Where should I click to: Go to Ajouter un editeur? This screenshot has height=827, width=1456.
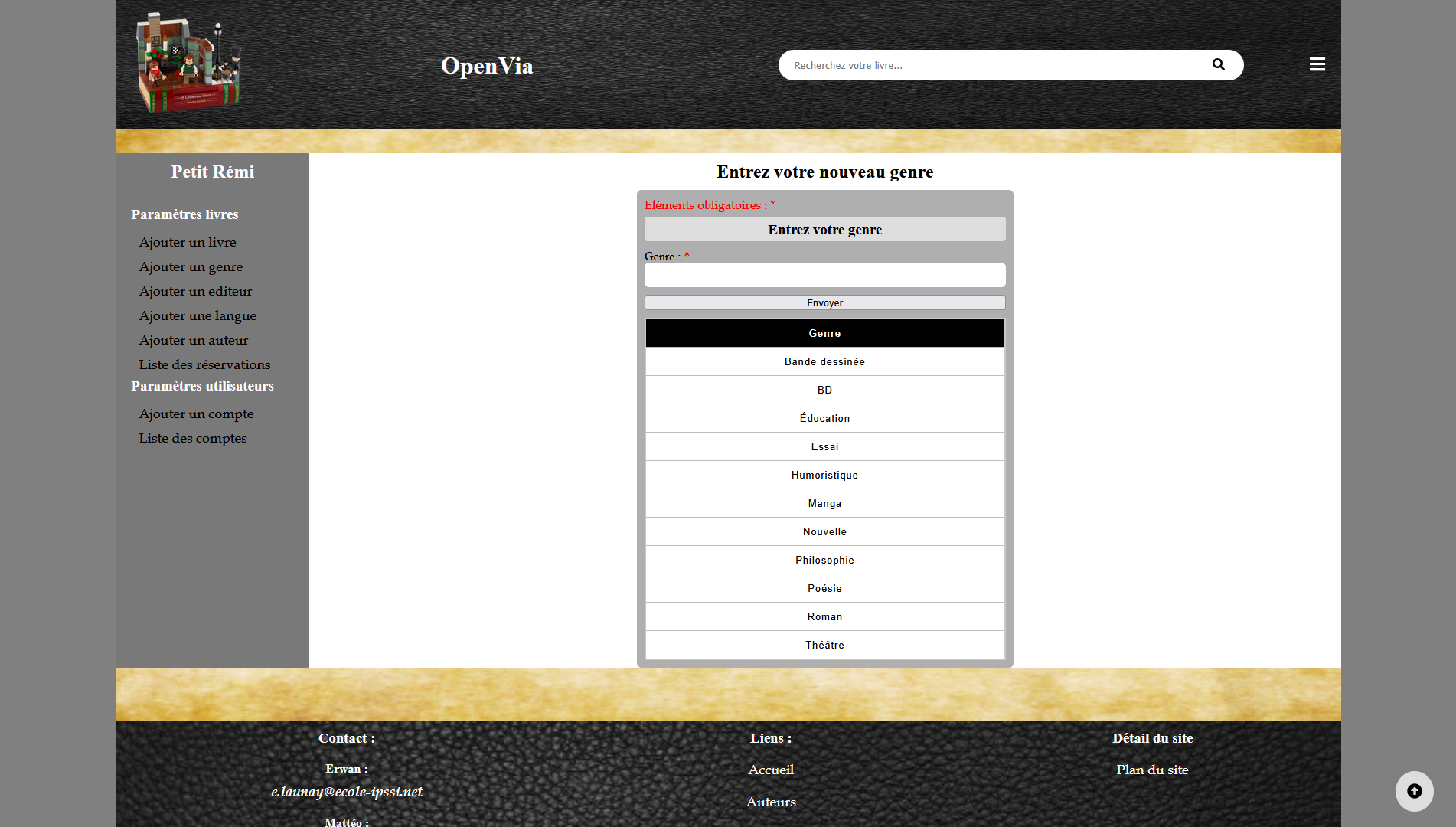195,291
